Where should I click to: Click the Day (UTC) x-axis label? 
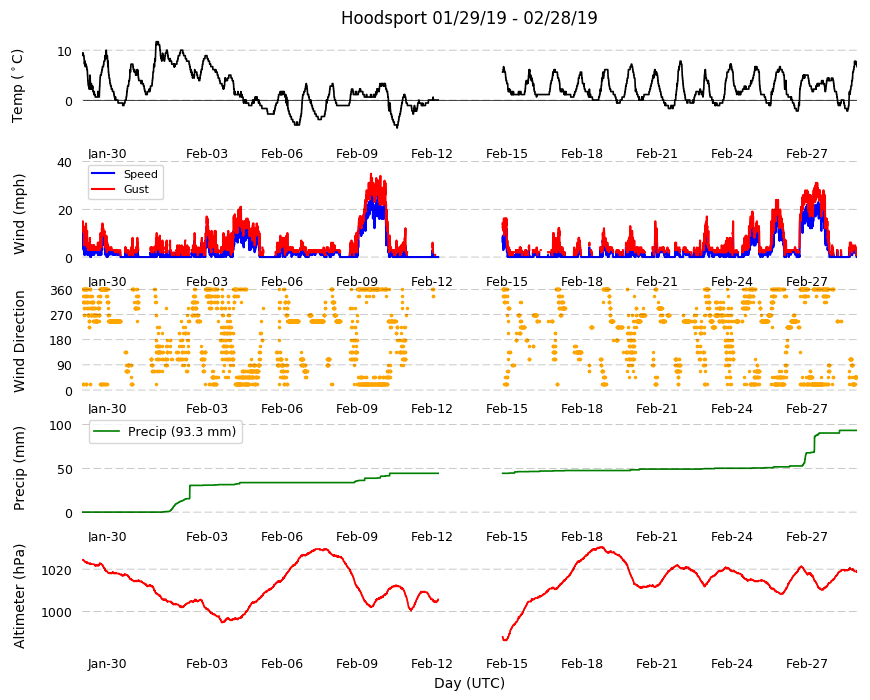(x=469, y=683)
